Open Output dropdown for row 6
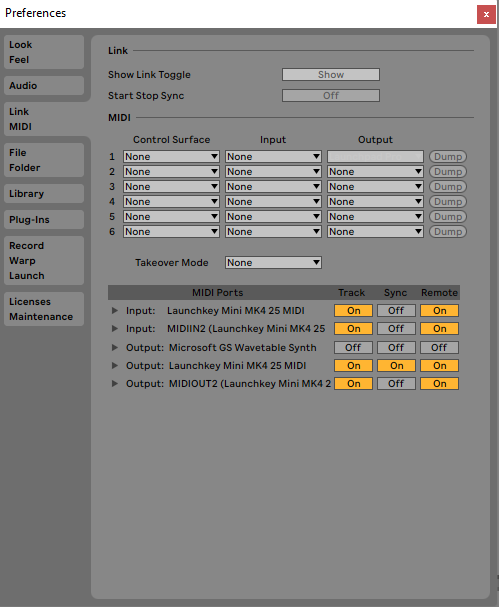The image size is (499, 607). click(x=375, y=231)
